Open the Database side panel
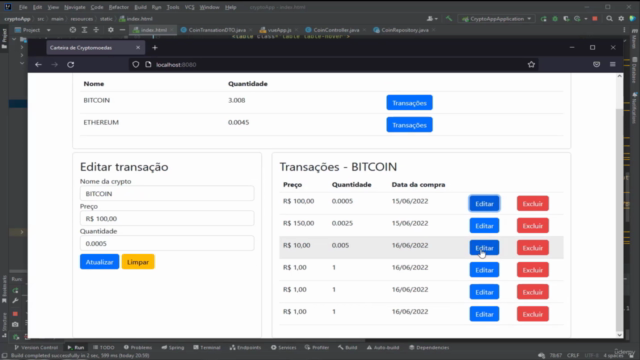Viewport: 640px width, 360px height. [634, 70]
